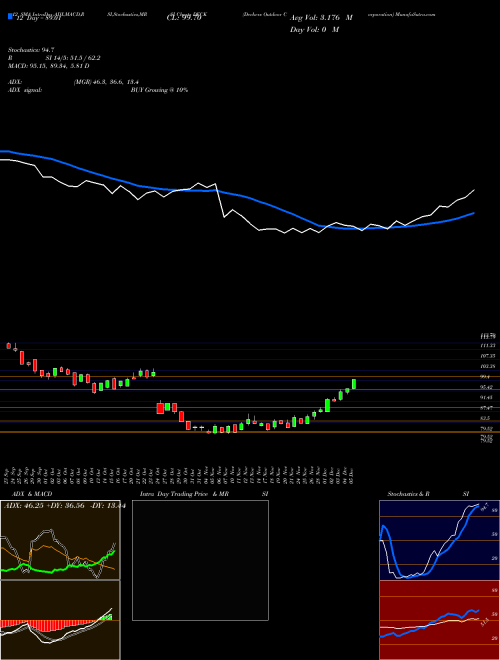Click the blue 12-day SMA legend square
Screen dimensions: 500x660
pyautogui.click(x=11, y=16)
